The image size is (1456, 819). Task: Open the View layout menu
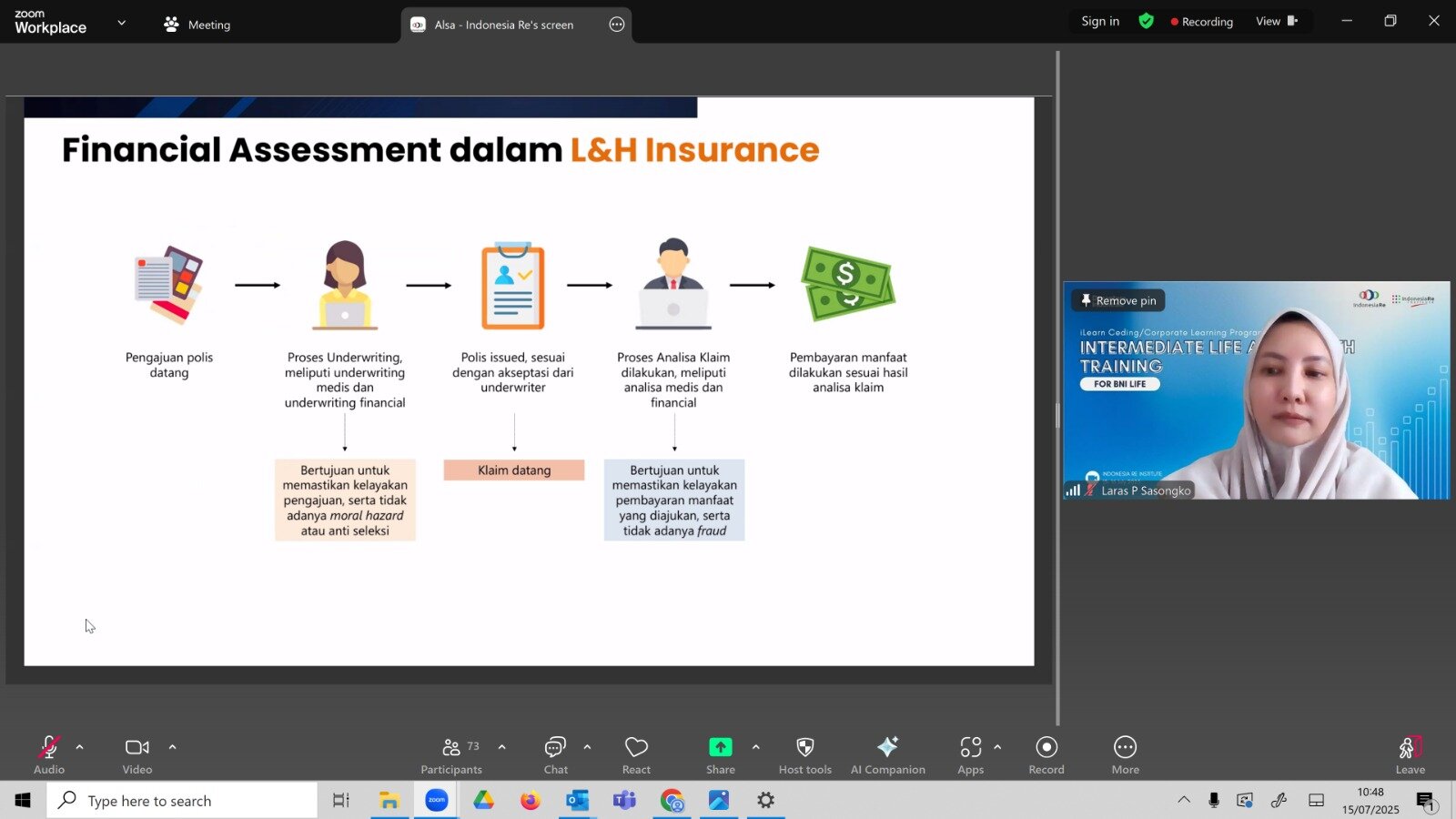[1277, 21]
